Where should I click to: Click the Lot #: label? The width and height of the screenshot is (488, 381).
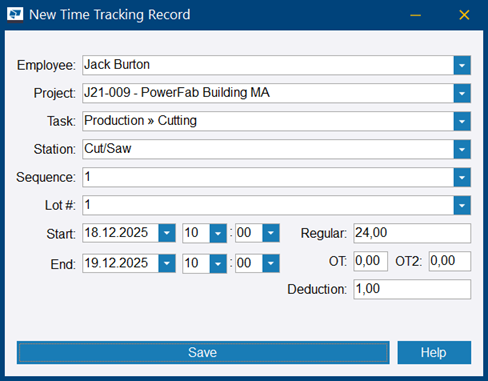pyautogui.click(x=60, y=205)
